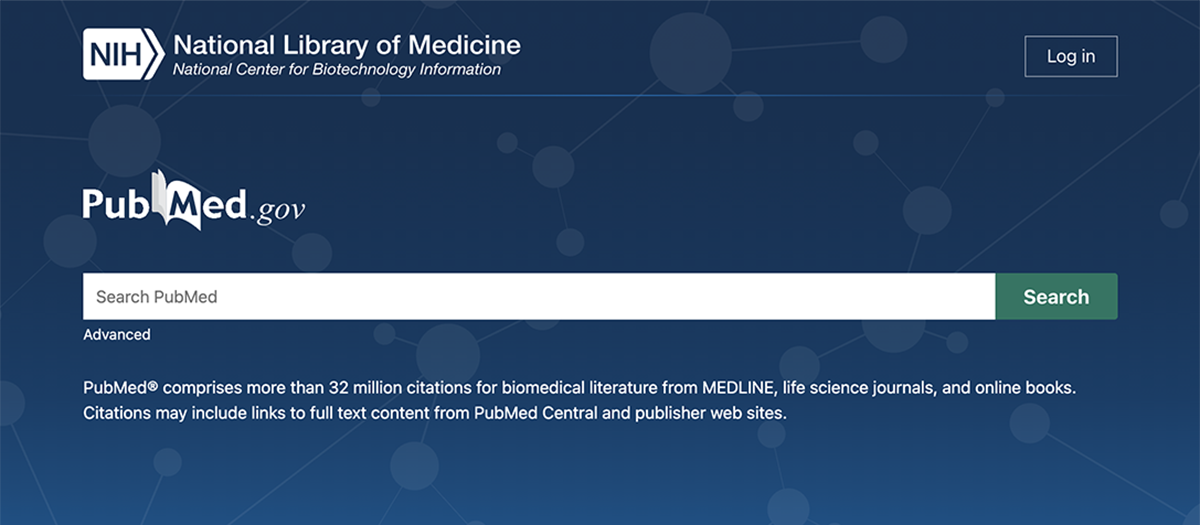Focus the Search PubMed input field
Image resolution: width=1200 pixels, height=525 pixels.
point(539,297)
